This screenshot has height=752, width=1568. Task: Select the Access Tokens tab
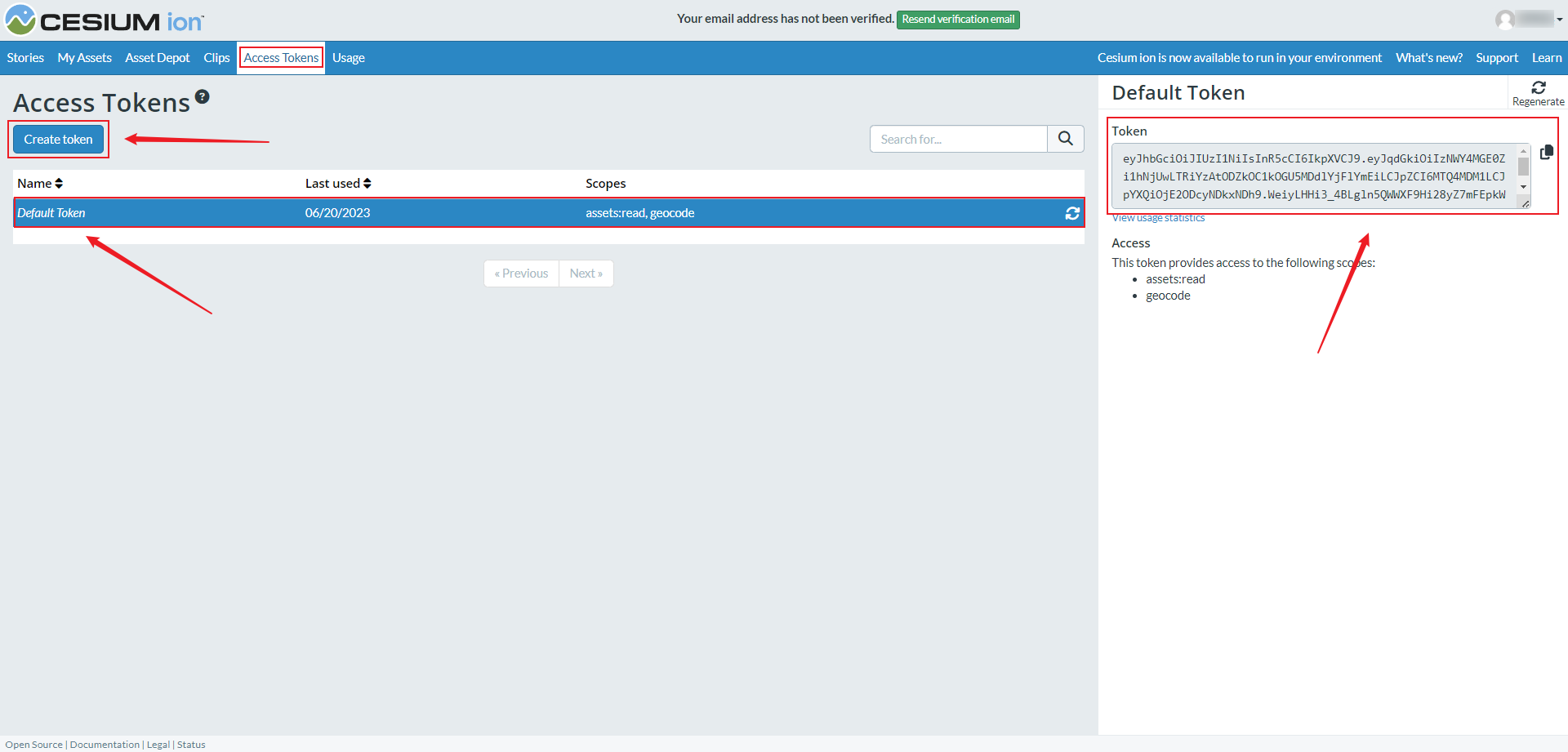281,58
